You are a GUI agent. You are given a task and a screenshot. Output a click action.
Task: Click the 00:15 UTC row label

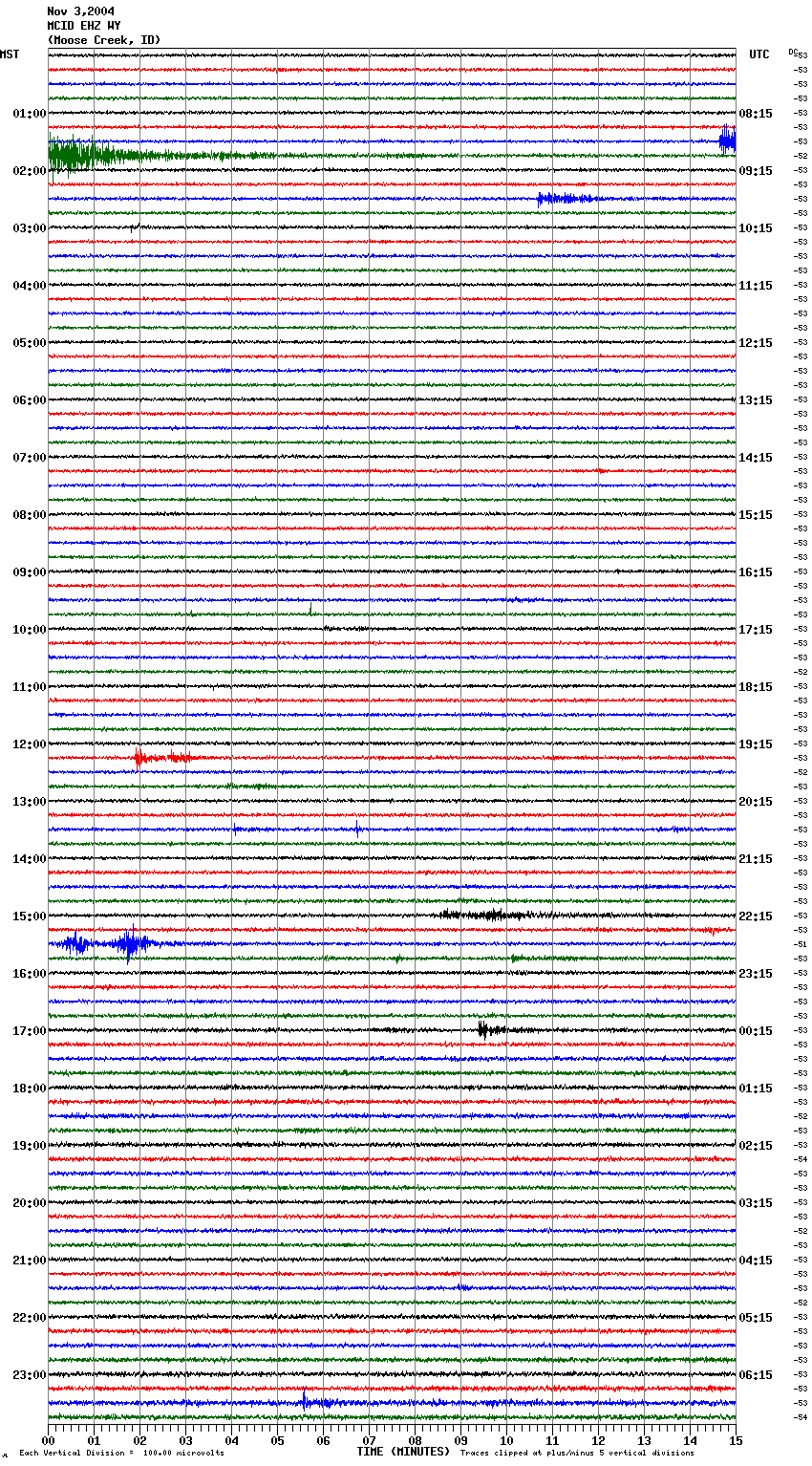tap(756, 1031)
